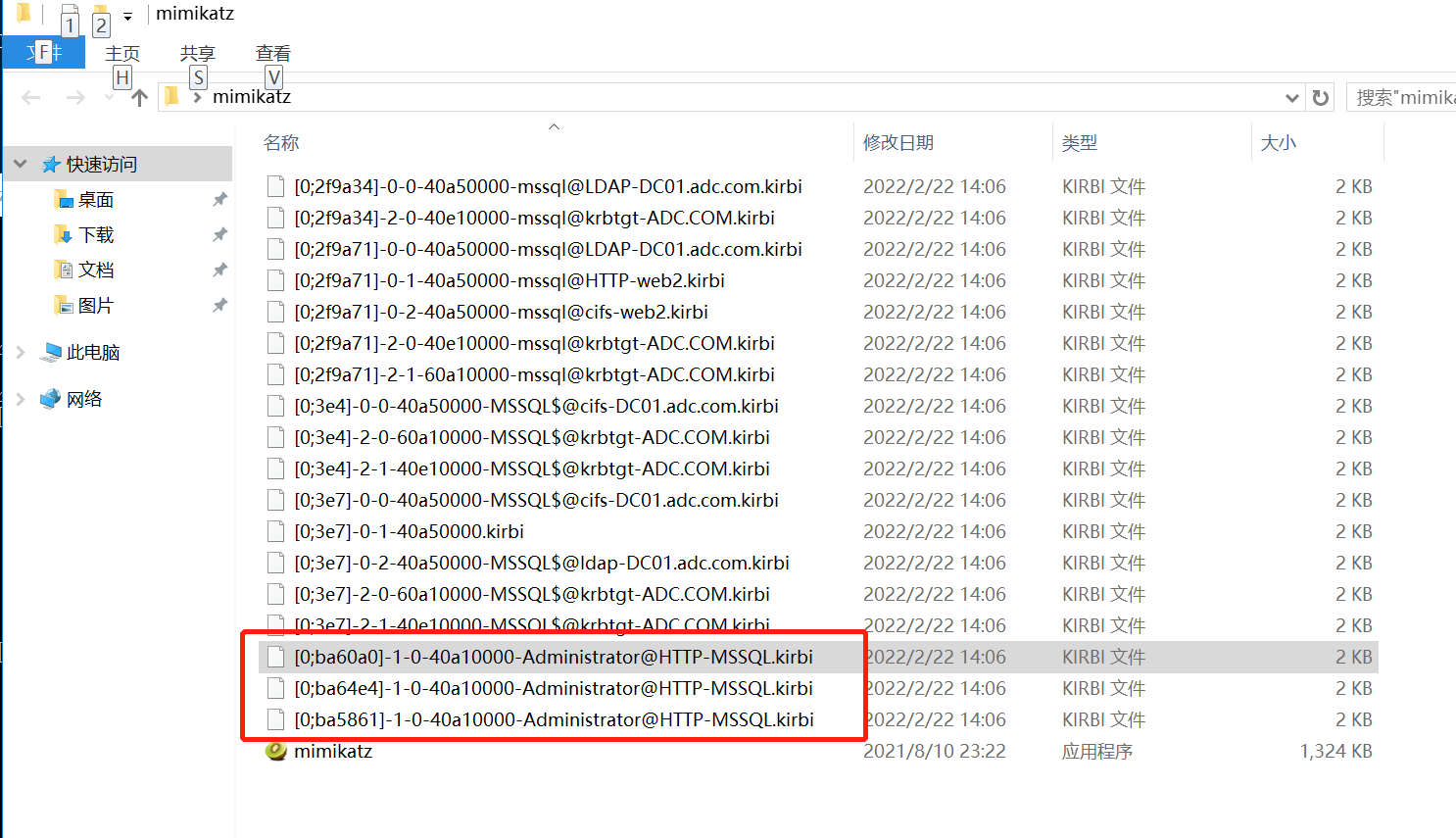Image resolution: width=1456 pixels, height=838 pixels.
Task: Click file icon of [0;3e7]-0-1-40a50000.kirbi
Action: pyautogui.click(x=276, y=531)
